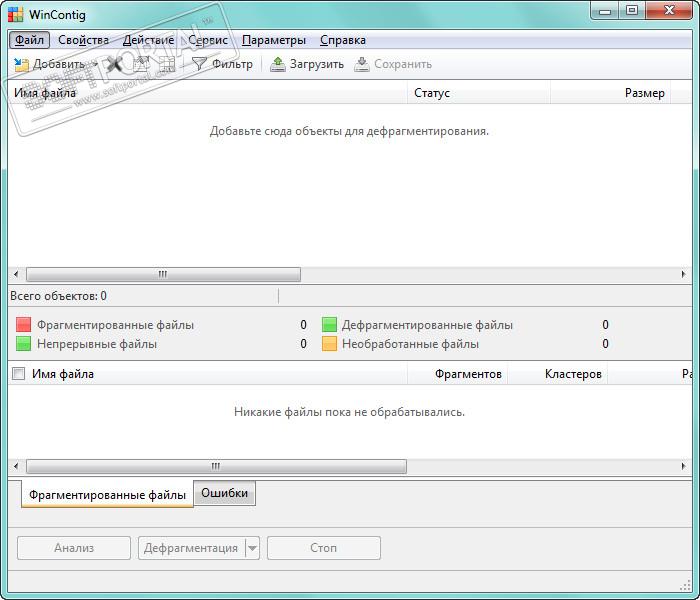Viewport: 700px width, 600px height.
Task: Click the upper list horizontal scrollbar thumb
Action: coord(163,274)
